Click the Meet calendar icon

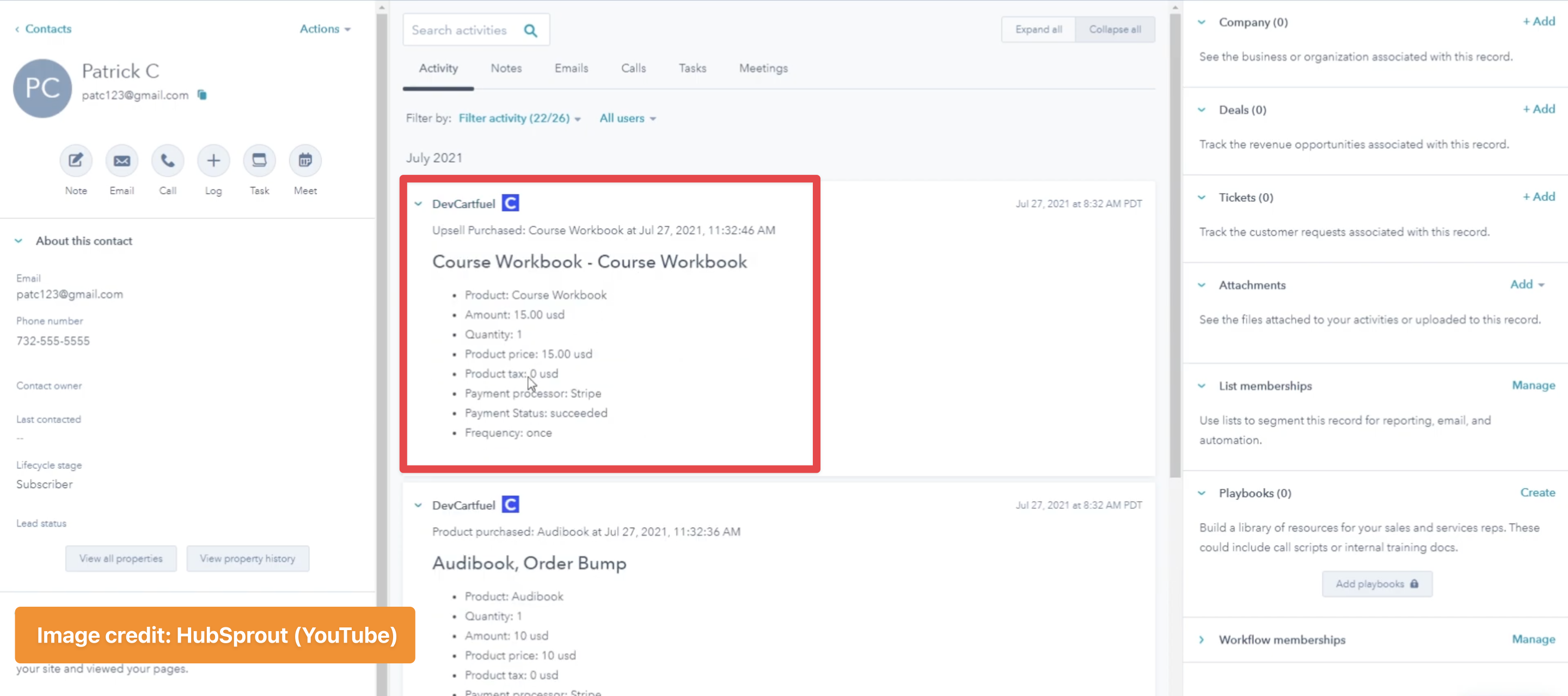pyautogui.click(x=305, y=161)
